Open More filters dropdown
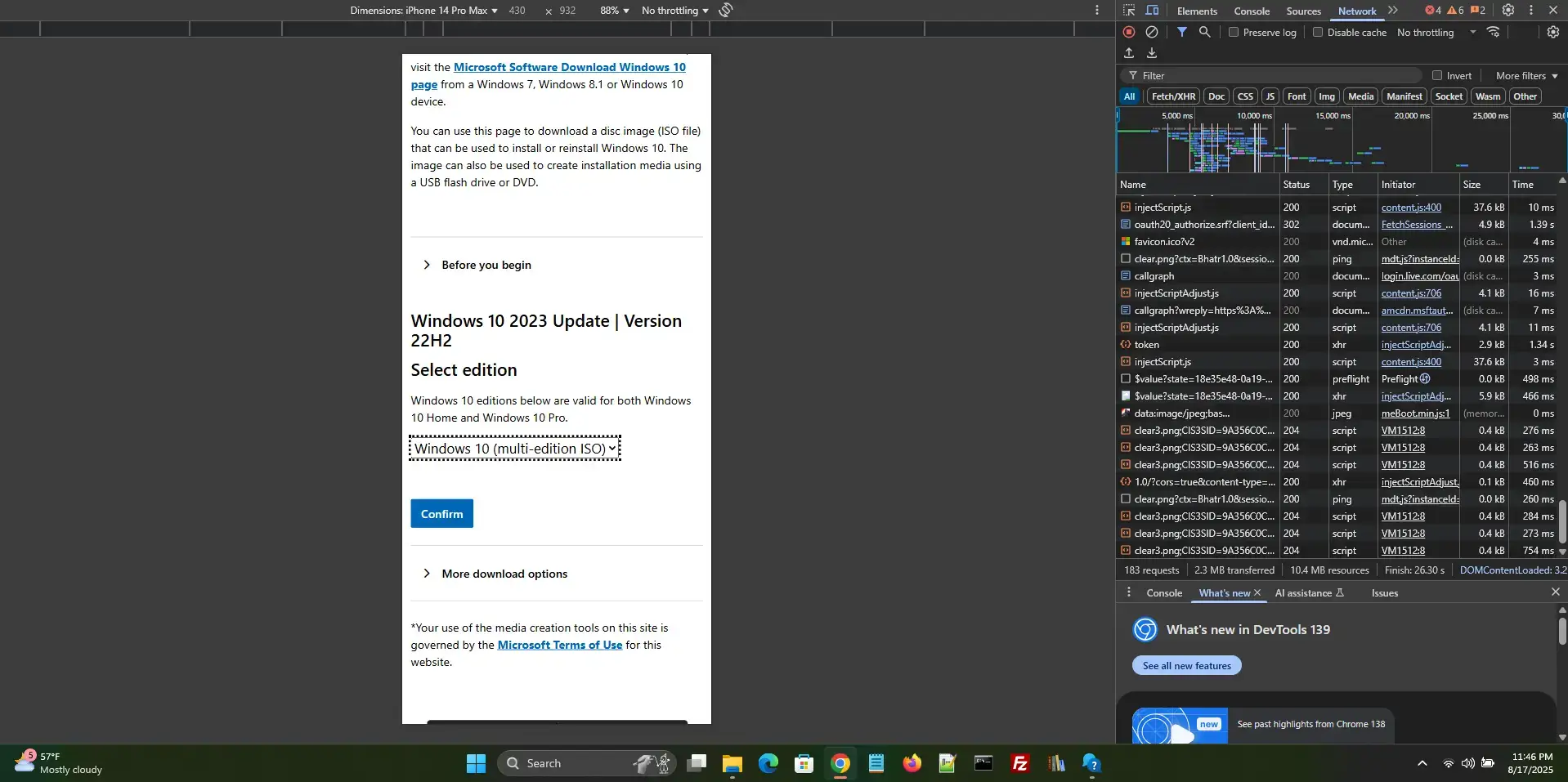Viewport: 1568px width, 782px height. [x=1526, y=75]
